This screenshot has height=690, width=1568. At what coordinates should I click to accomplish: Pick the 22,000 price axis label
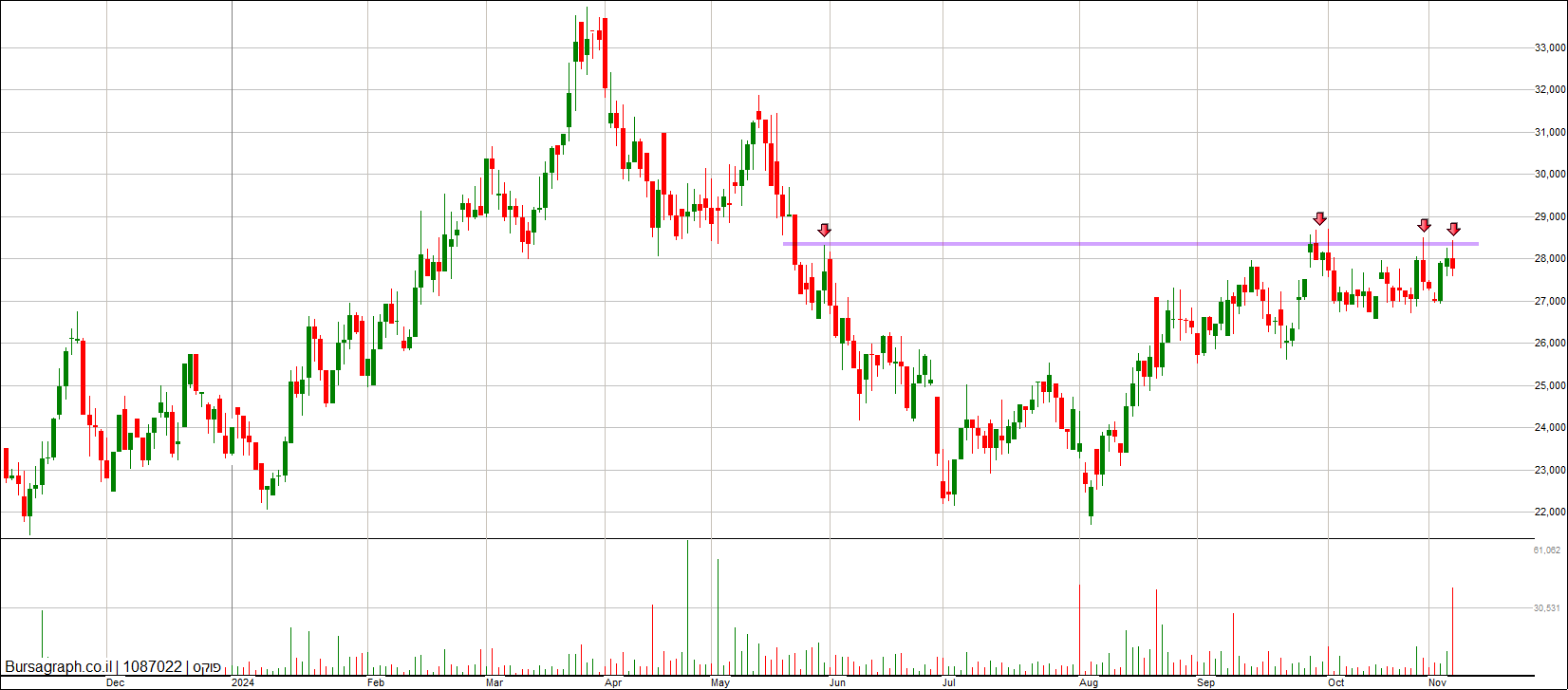[x=1550, y=513]
